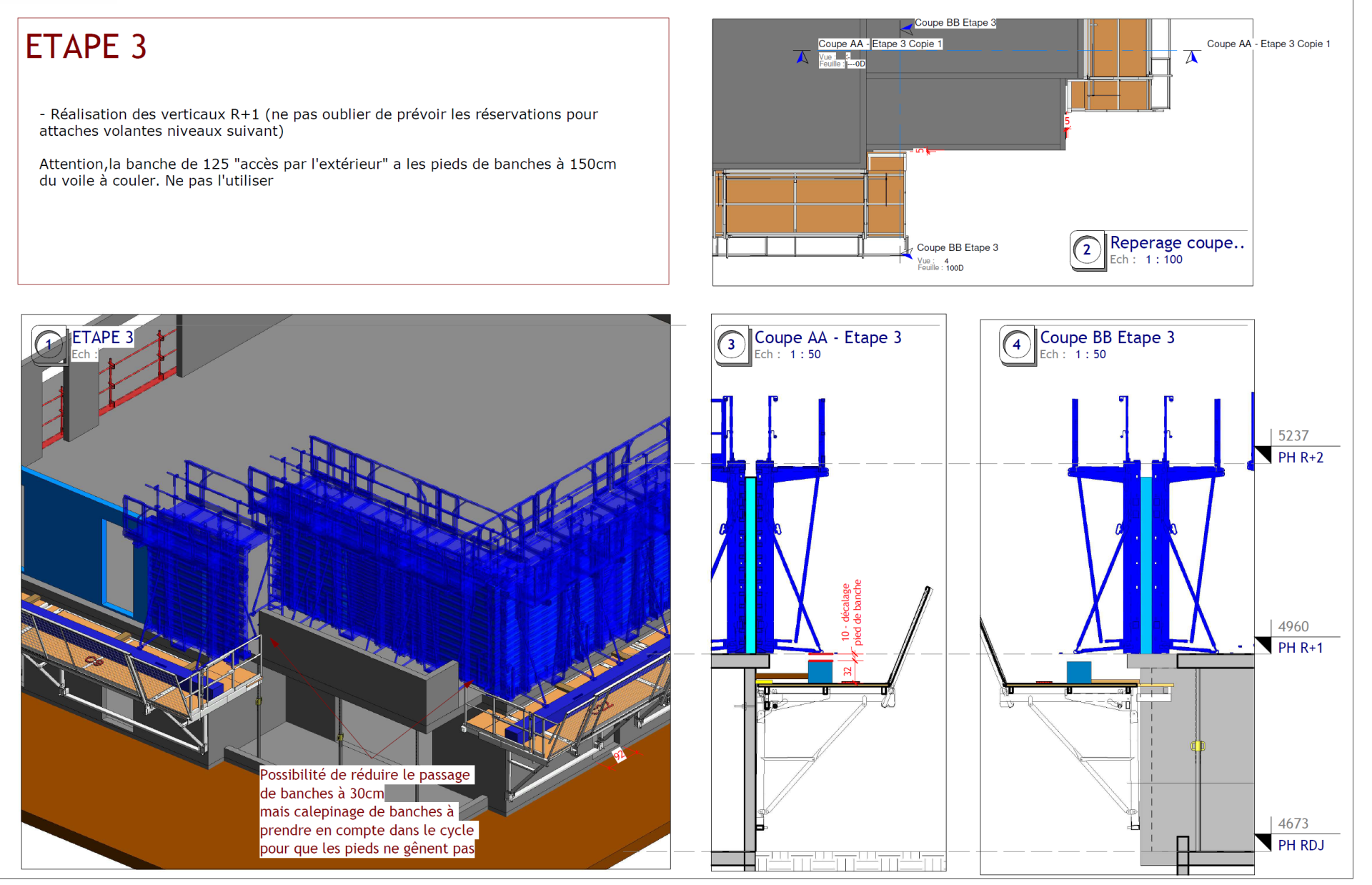Select the top Coupe BB Etape 3 section arrow
The width and height of the screenshot is (1372, 885).
tap(907, 27)
